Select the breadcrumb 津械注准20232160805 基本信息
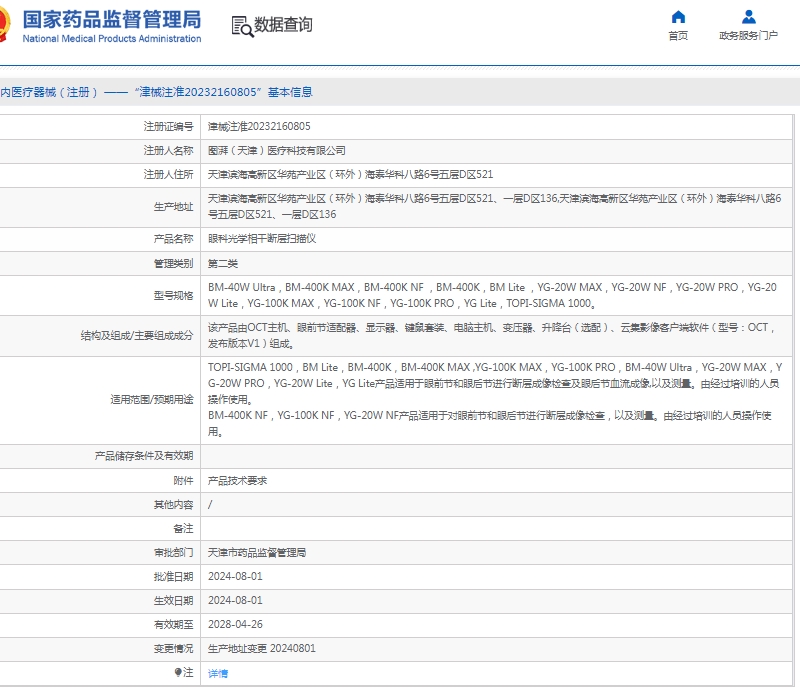 click(x=223, y=92)
